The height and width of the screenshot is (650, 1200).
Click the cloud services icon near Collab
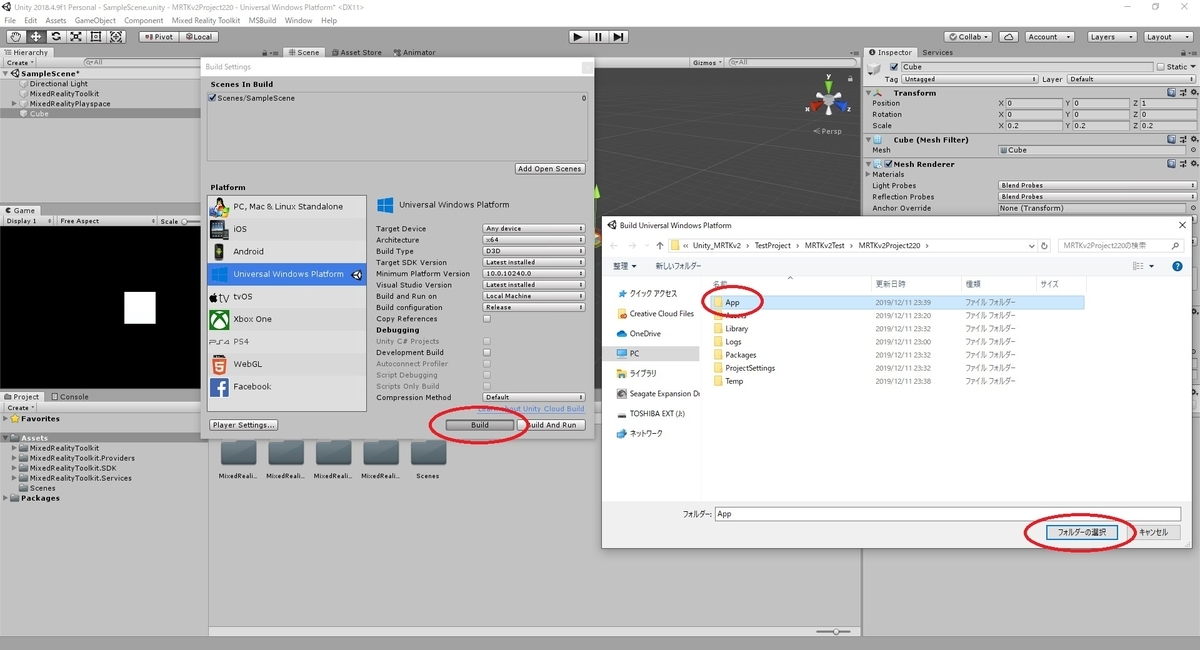click(x=1008, y=37)
